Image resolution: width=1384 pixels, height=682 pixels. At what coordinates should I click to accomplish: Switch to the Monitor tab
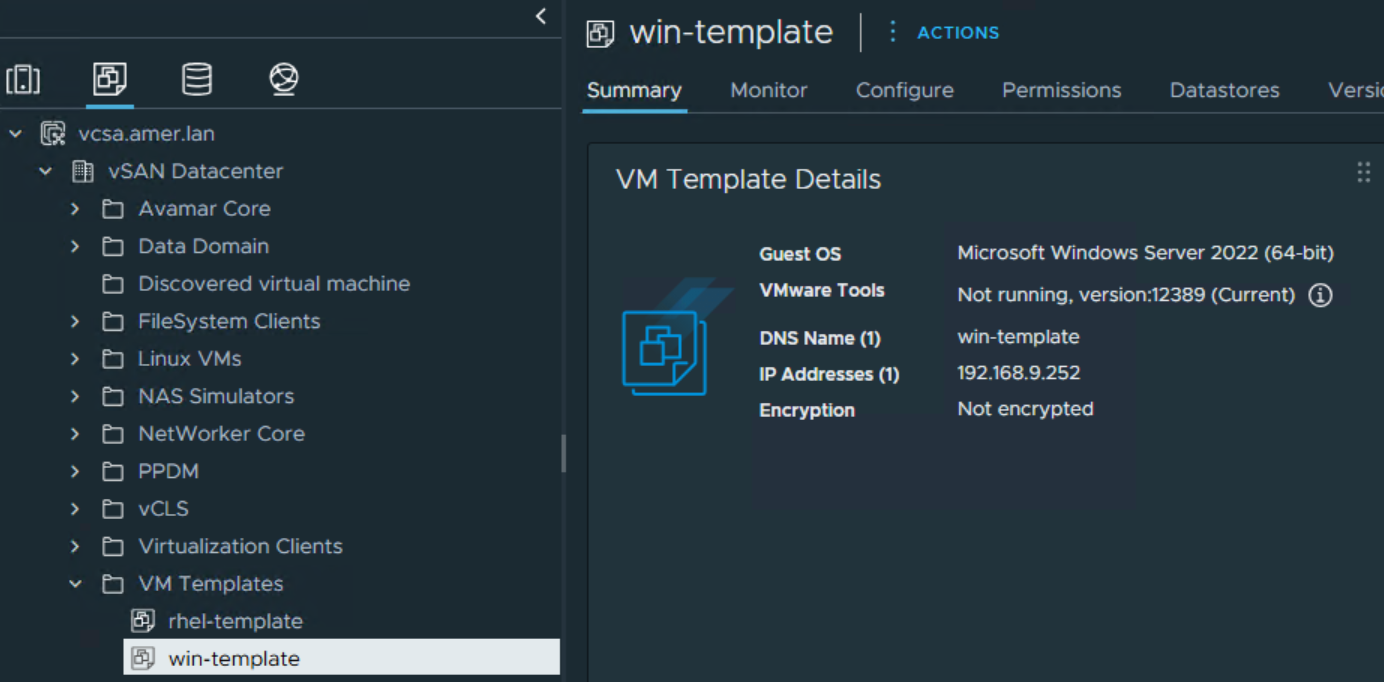tap(768, 90)
